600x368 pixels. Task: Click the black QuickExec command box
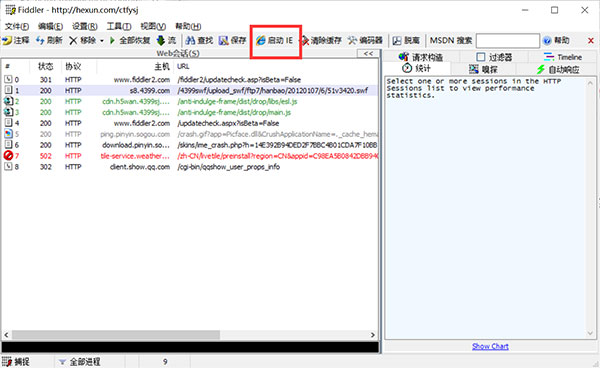[x=190, y=347]
